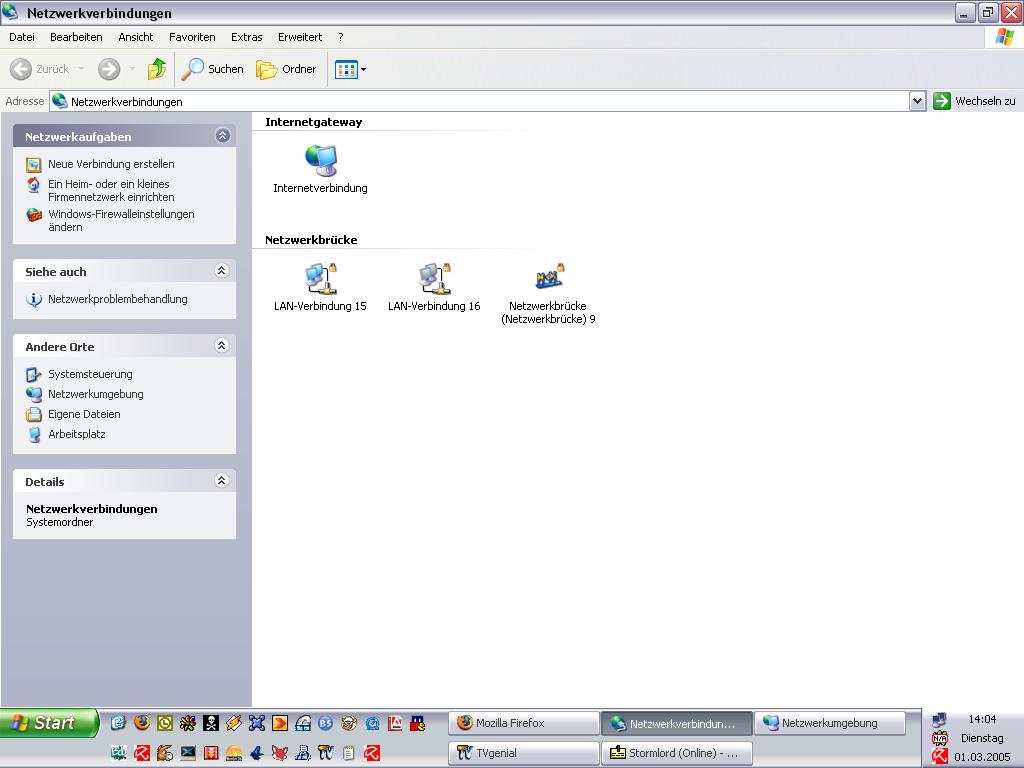Open the Ansicht menu
Viewport: 1024px width, 768px height.
tap(136, 37)
